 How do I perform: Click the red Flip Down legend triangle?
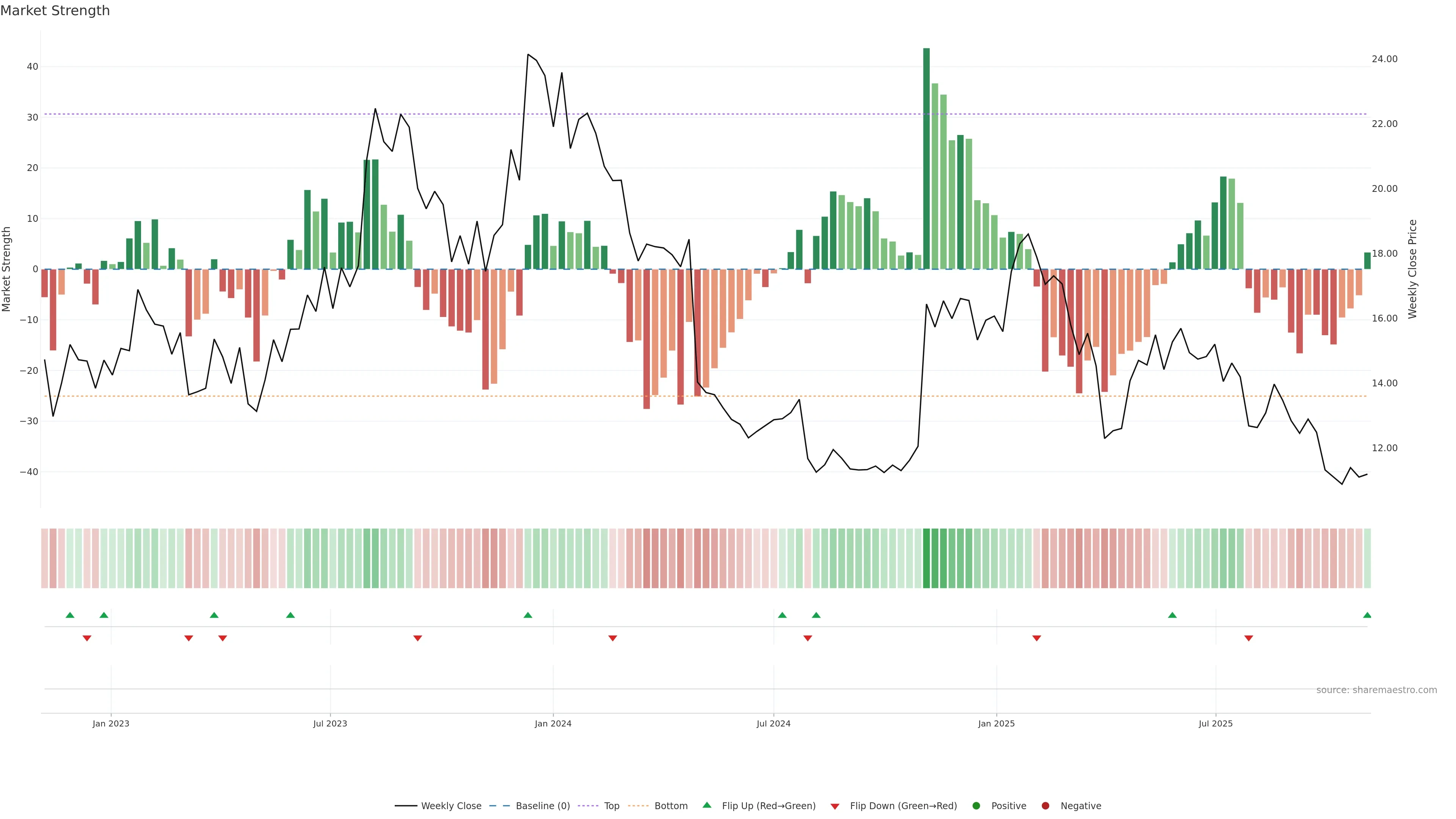click(x=835, y=806)
